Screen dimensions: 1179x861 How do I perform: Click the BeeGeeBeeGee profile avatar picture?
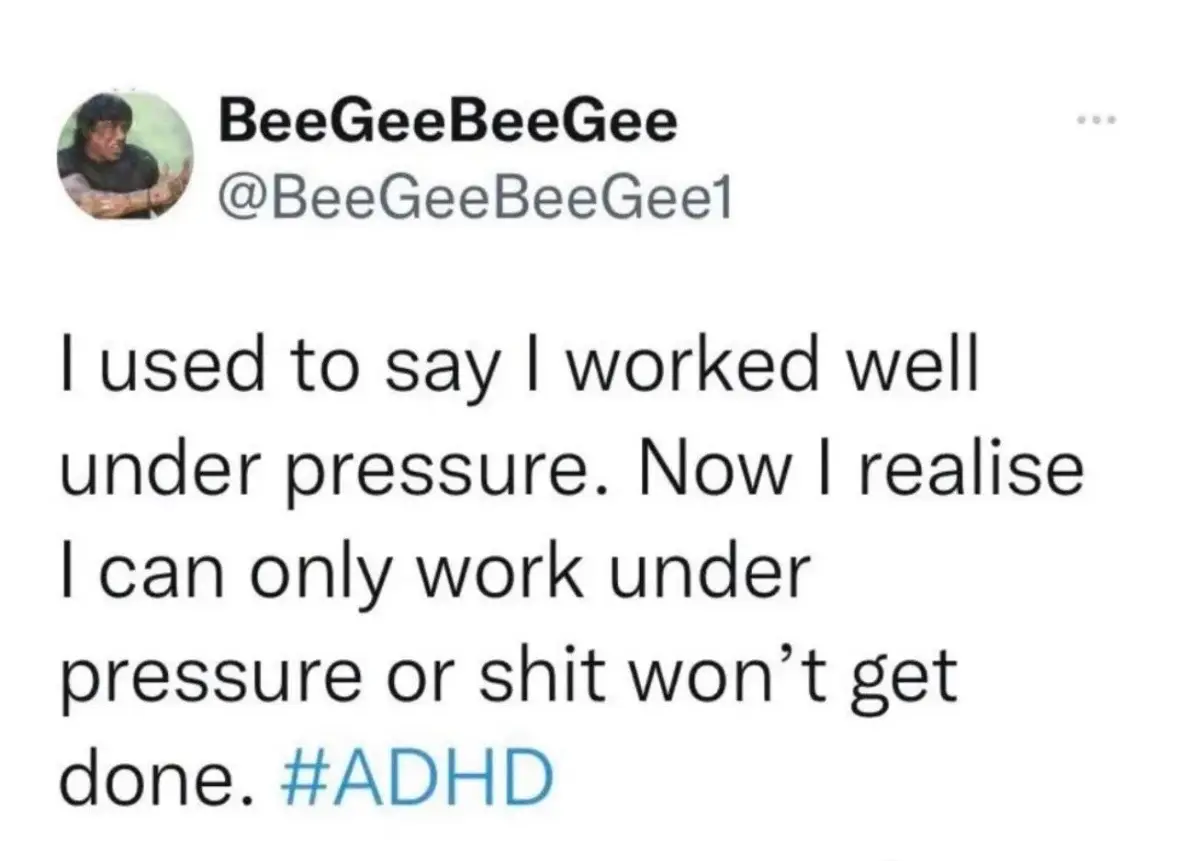point(125,156)
